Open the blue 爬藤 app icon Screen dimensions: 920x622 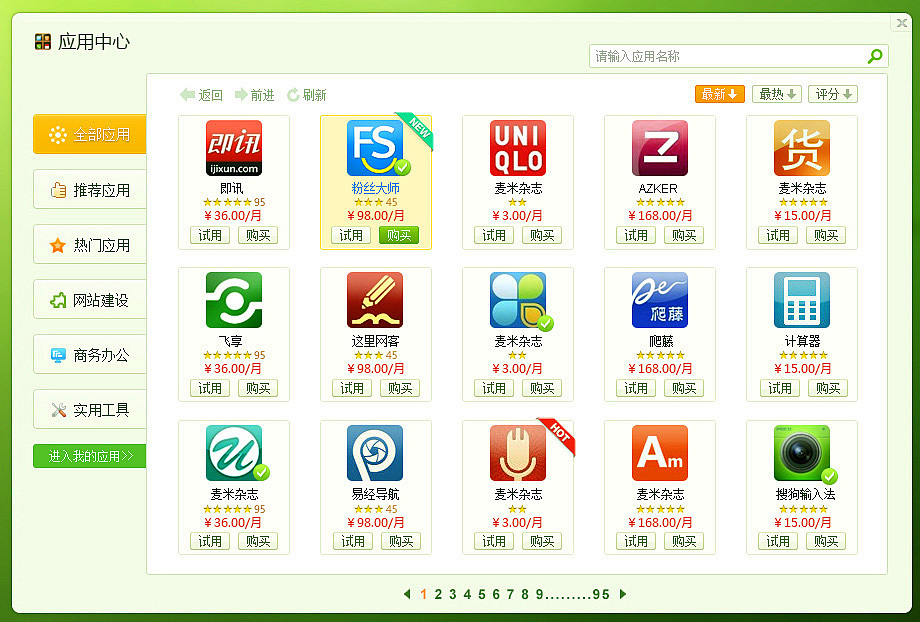tap(659, 300)
